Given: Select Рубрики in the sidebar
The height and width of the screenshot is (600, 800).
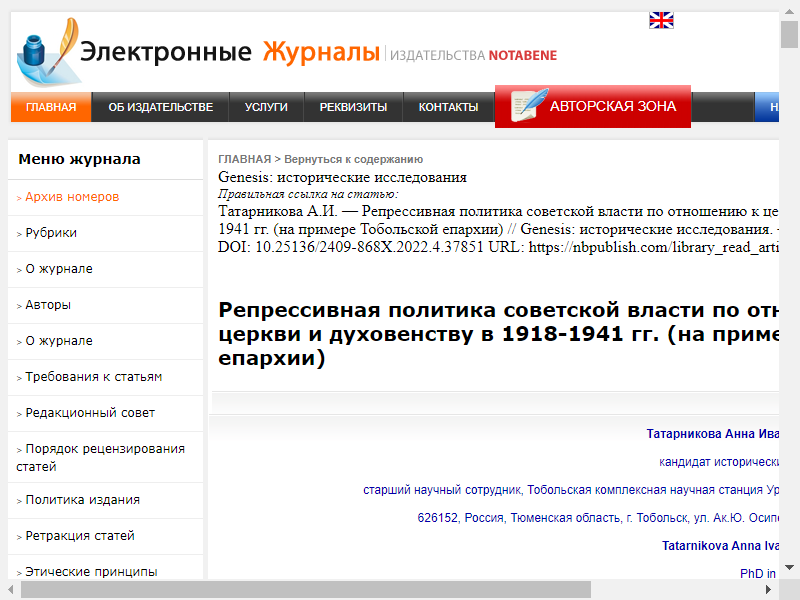Looking at the screenshot, I should click(x=51, y=233).
